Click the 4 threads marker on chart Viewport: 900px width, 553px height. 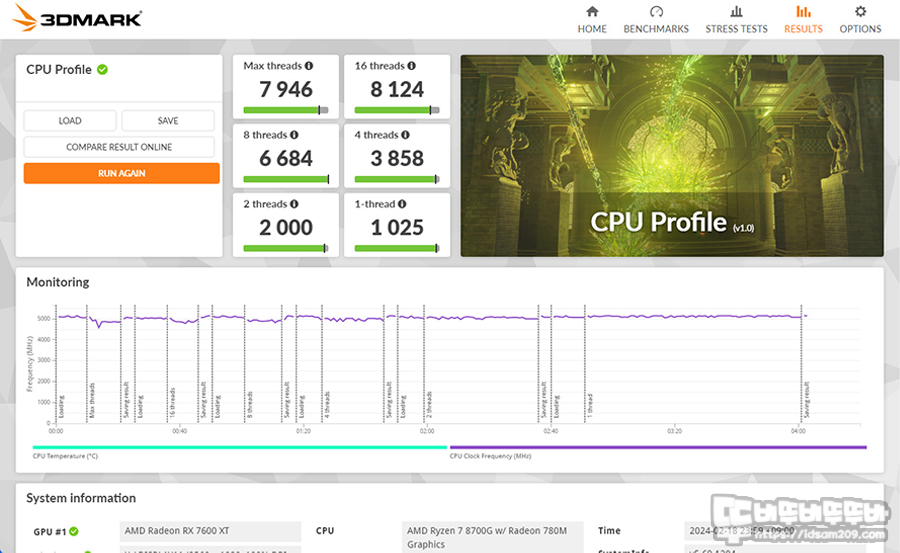327,404
